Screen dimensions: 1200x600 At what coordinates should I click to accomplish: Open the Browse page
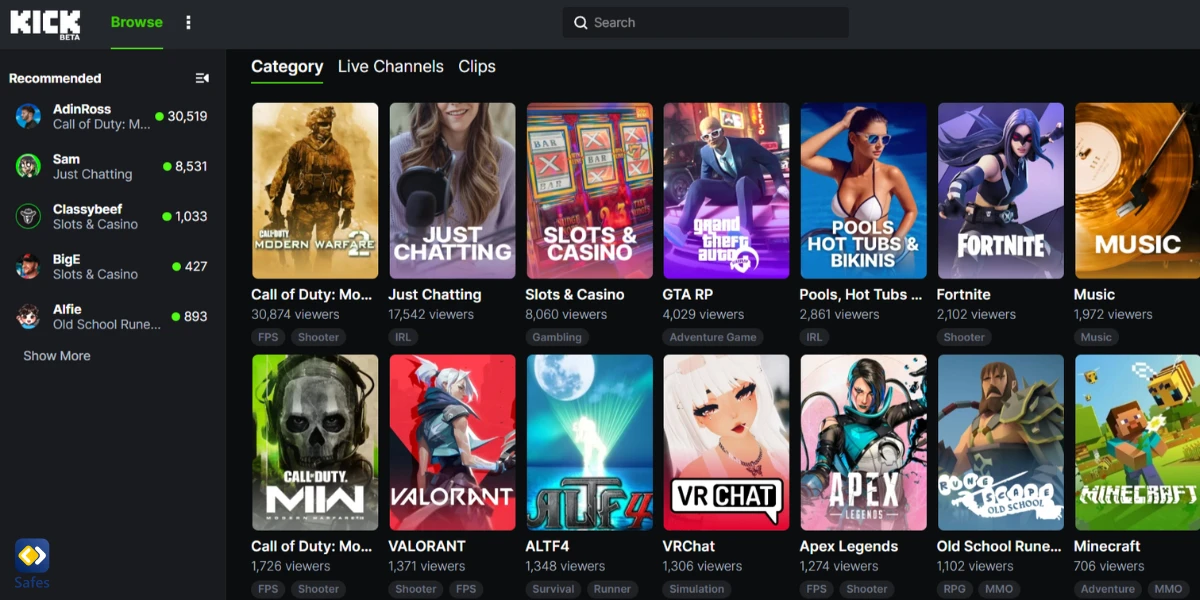(x=137, y=22)
